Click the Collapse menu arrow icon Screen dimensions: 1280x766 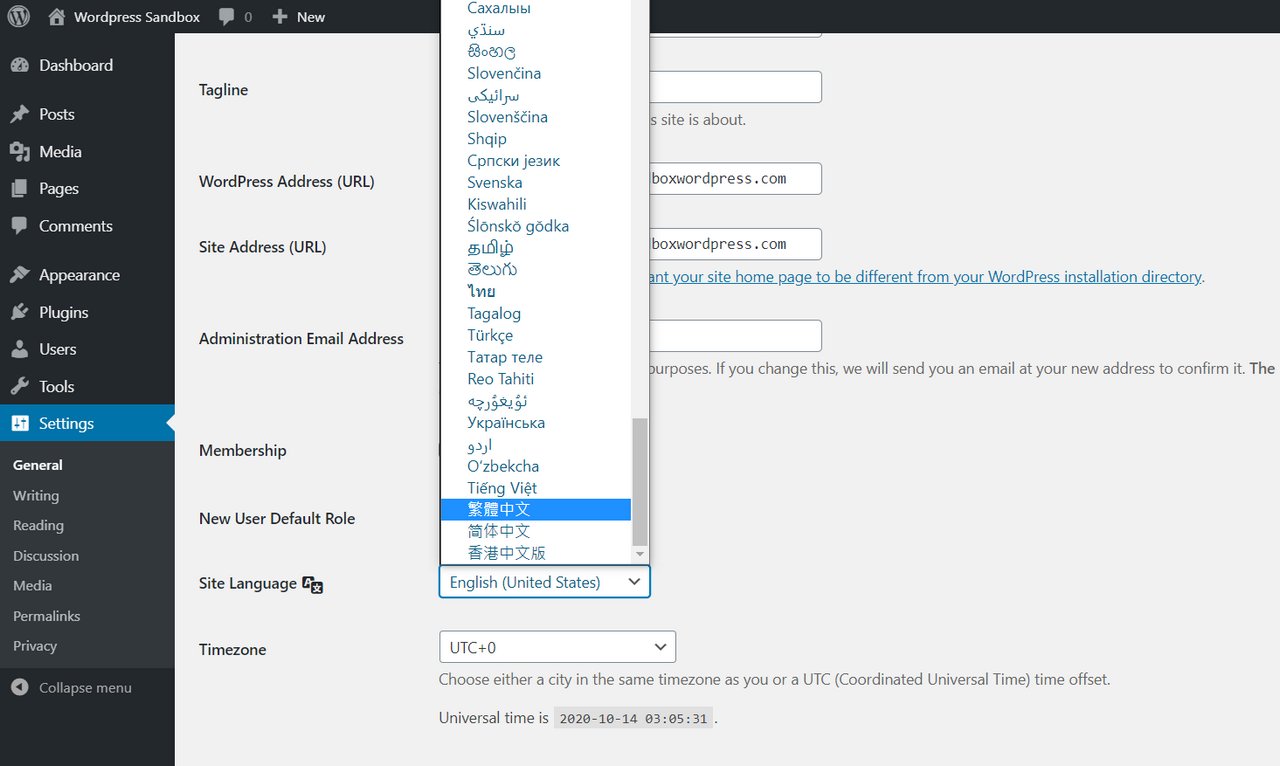(20, 688)
